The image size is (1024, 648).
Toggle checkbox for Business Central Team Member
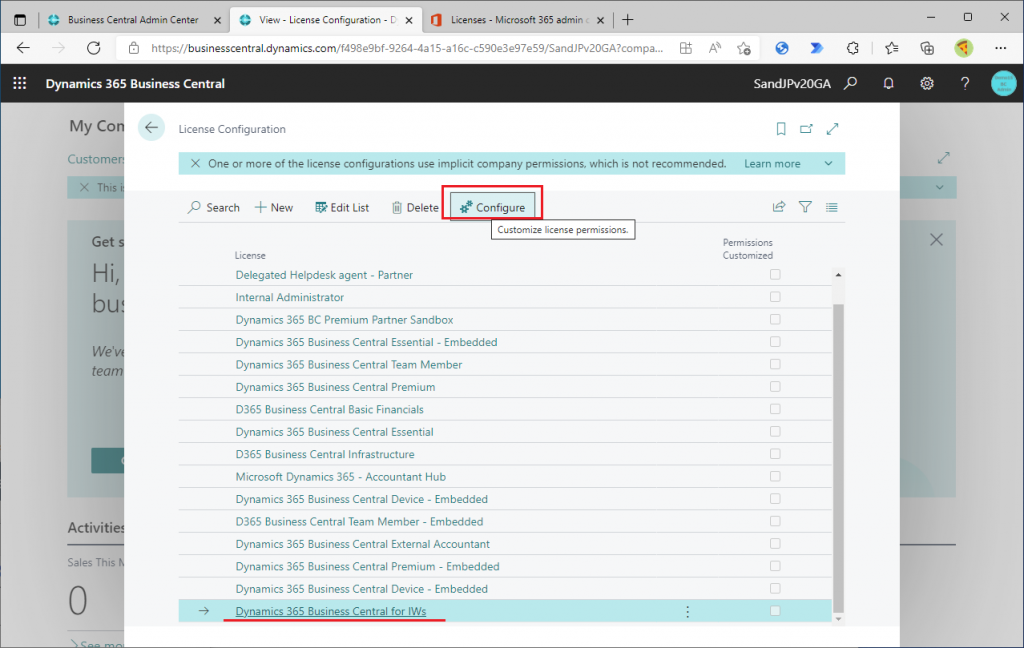tap(775, 364)
